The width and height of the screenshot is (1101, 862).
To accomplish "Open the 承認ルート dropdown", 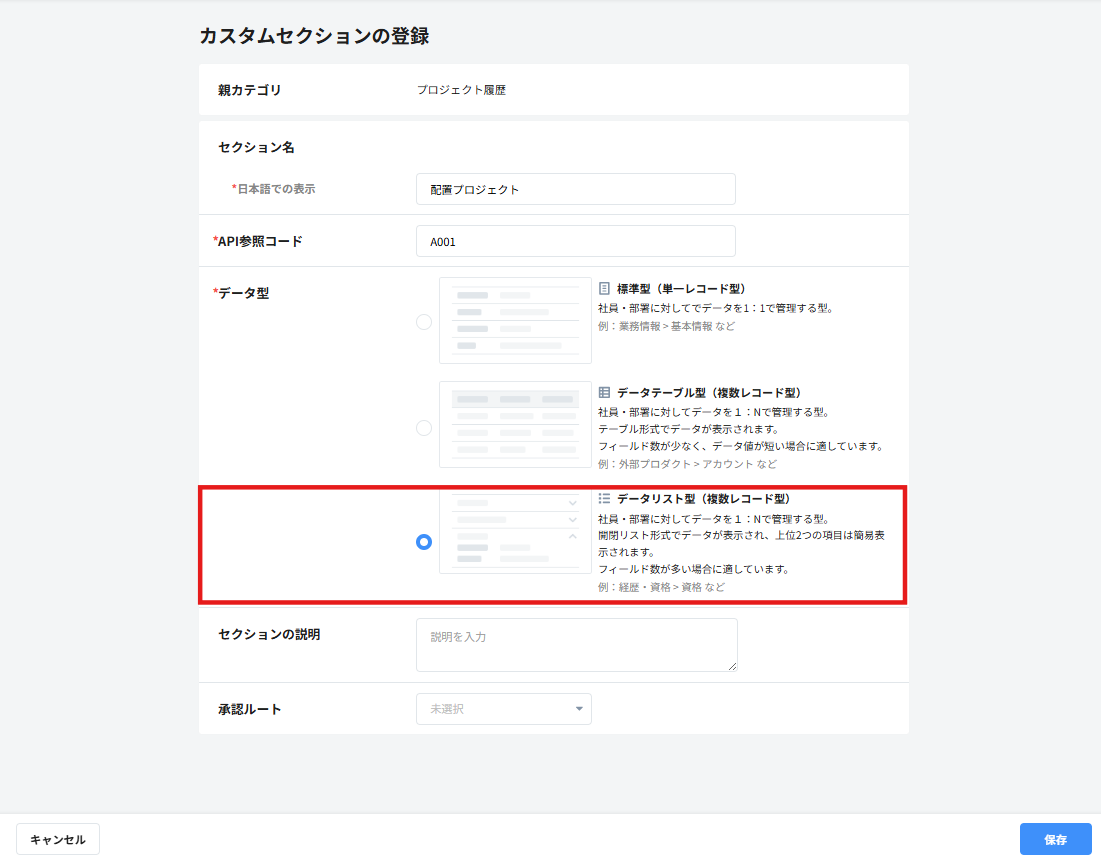I will [x=503, y=709].
